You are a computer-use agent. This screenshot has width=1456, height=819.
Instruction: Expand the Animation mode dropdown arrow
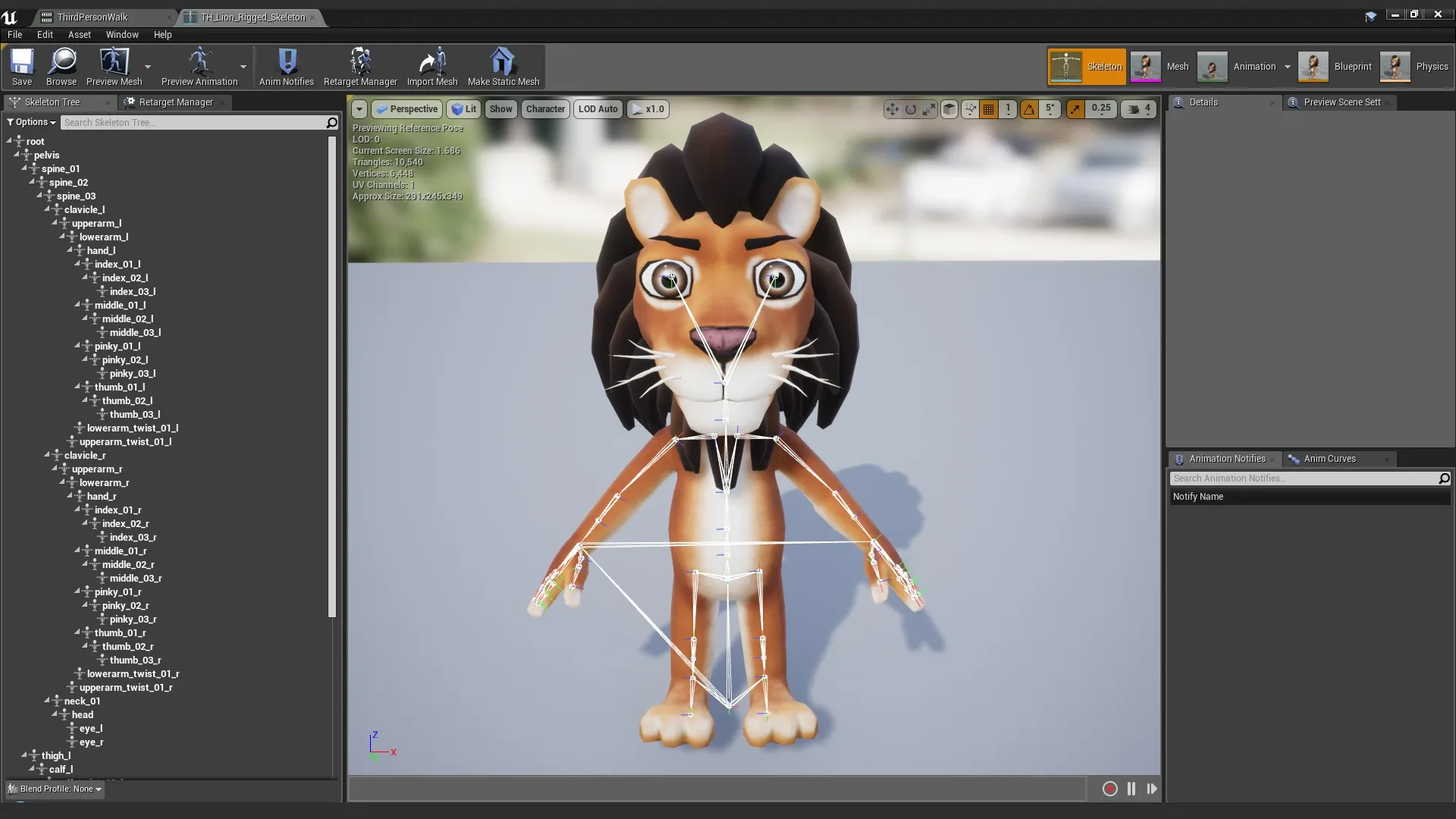point(1287,67)
